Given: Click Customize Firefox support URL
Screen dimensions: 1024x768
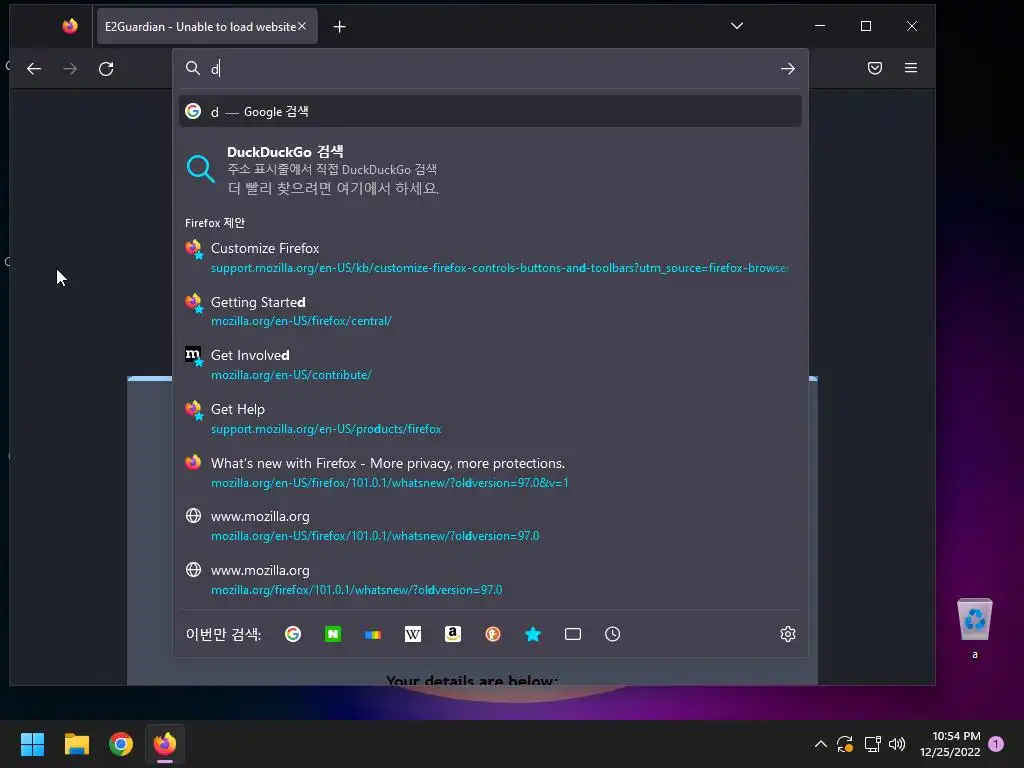Looking at the screenshot, I should (500, 268).
